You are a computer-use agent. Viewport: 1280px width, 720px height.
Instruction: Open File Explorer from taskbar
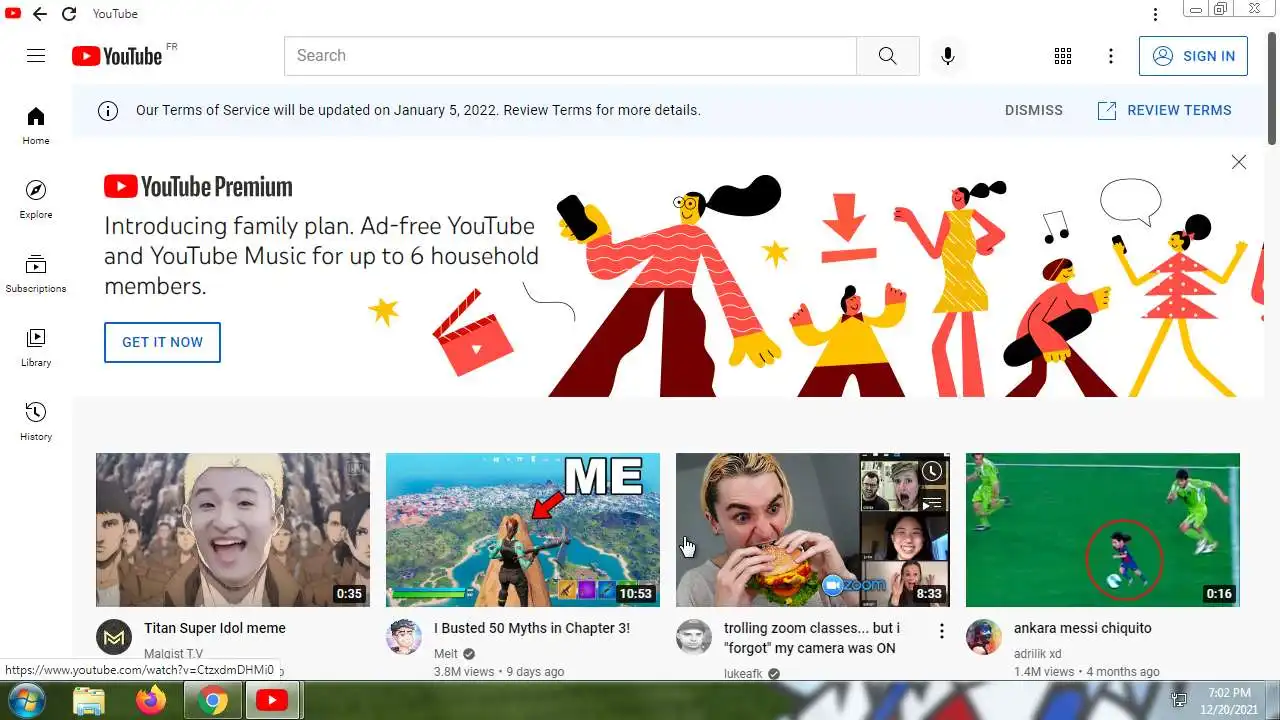tap(89, 701)
